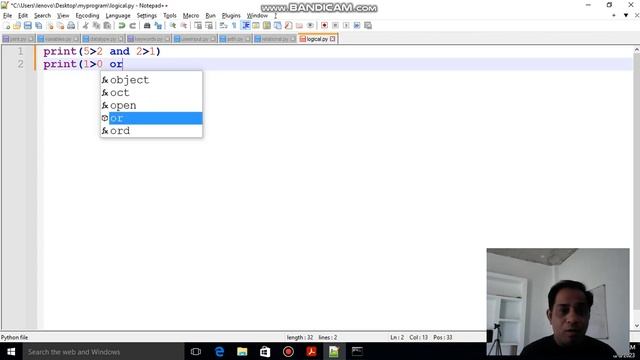Click the Save Recorded Macro icon
640x360 pixels.
click(x=368, y=26)
